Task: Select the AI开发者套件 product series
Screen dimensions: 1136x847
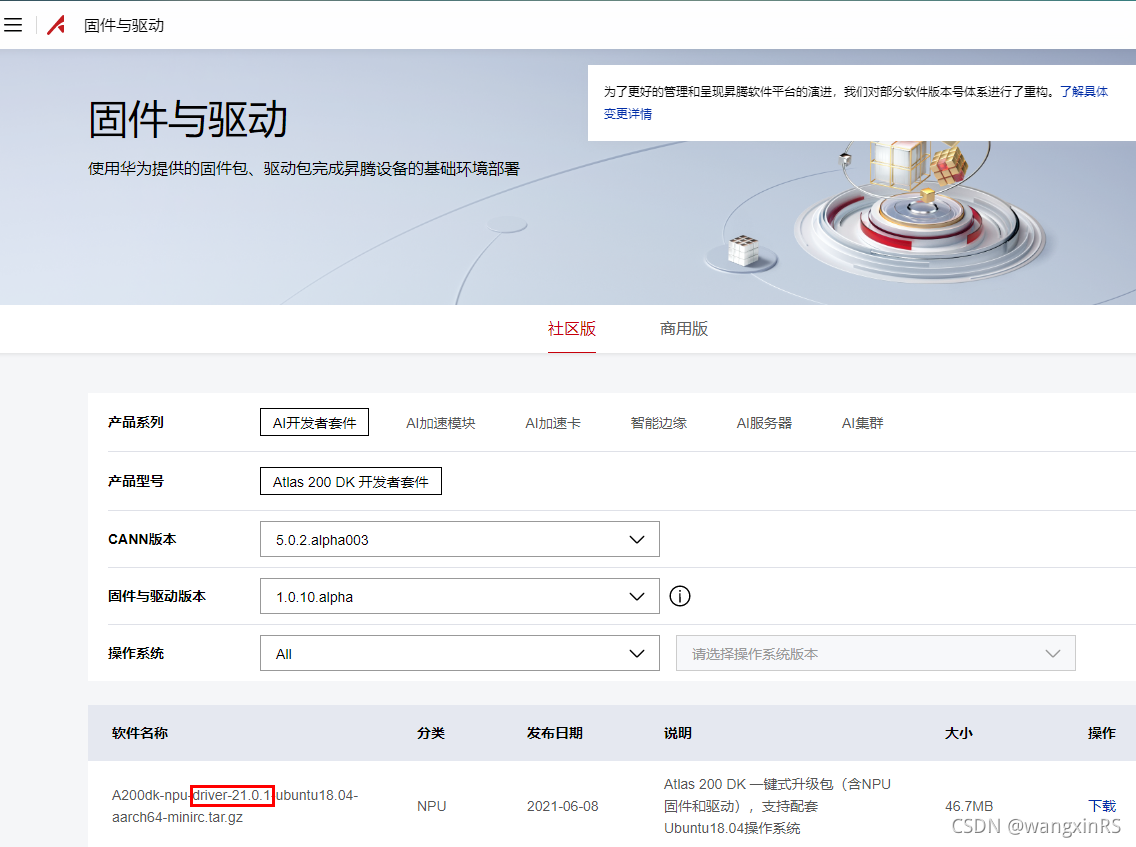Action: 314,422
